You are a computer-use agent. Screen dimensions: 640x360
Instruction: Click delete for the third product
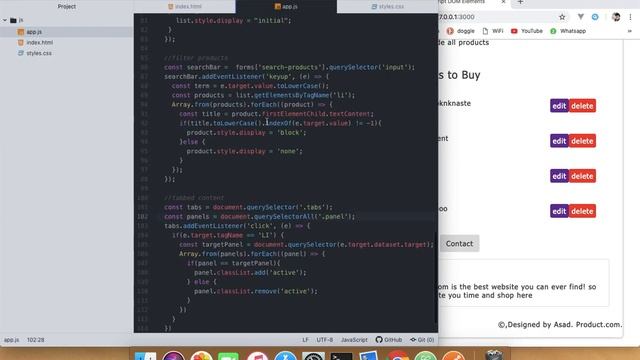tap(582, 176)
